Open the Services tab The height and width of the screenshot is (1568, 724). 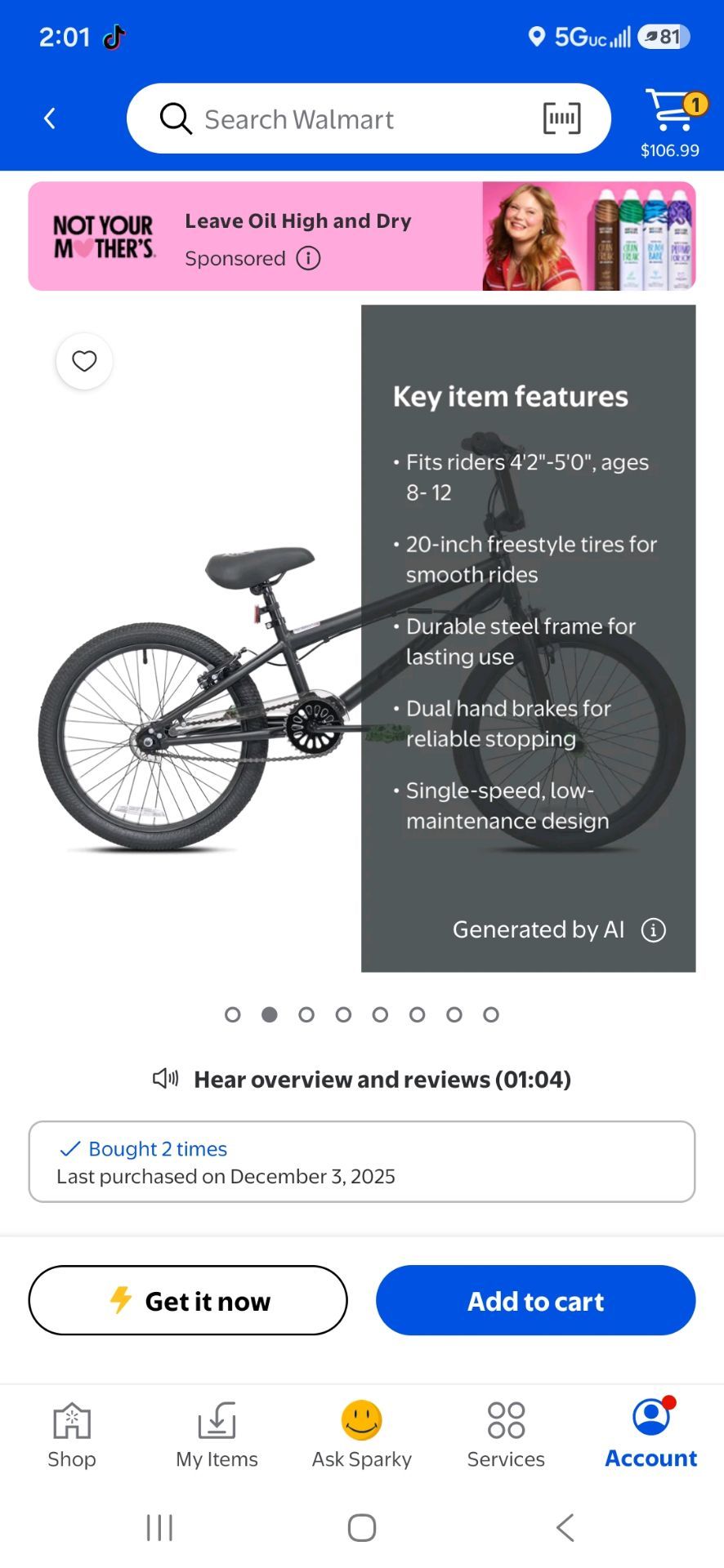506,1435
